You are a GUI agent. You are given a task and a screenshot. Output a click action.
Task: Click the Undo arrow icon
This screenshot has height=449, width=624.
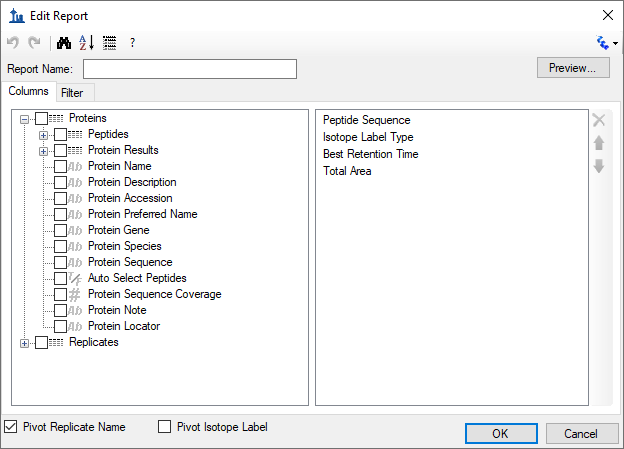coord(13,42)
